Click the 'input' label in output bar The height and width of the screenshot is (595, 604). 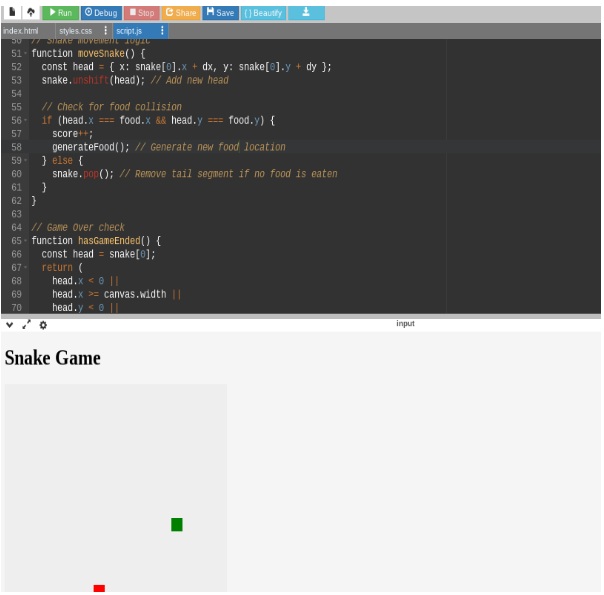[x=405, y=323]
